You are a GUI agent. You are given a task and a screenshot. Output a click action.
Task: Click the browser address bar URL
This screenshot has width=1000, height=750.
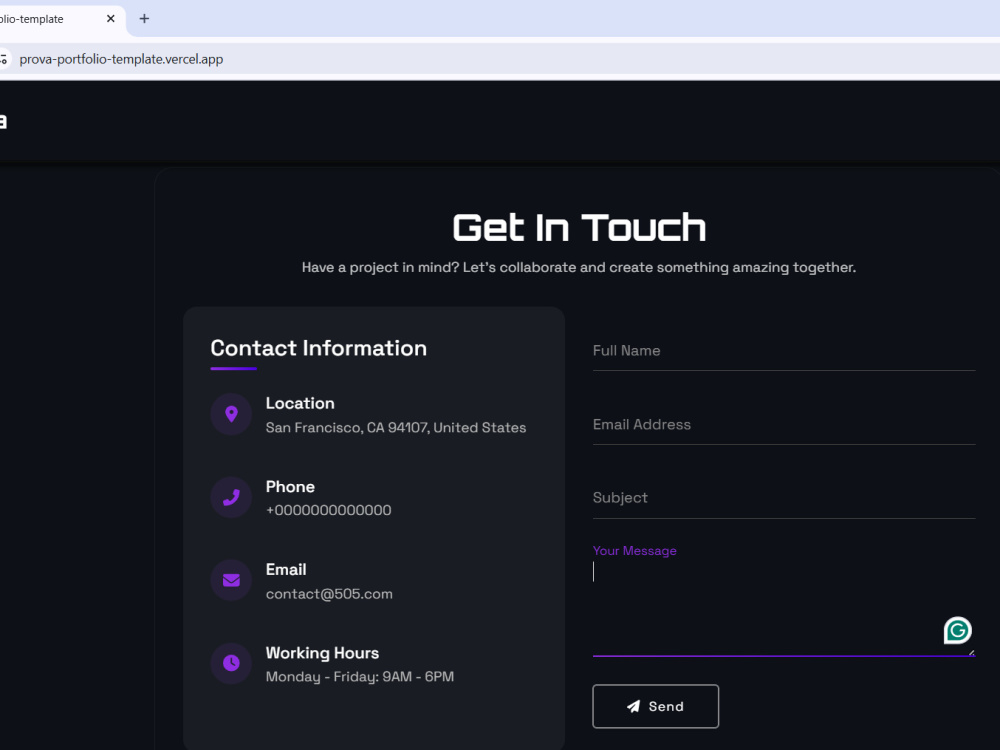pyautogui.click(x=121, y=59)
